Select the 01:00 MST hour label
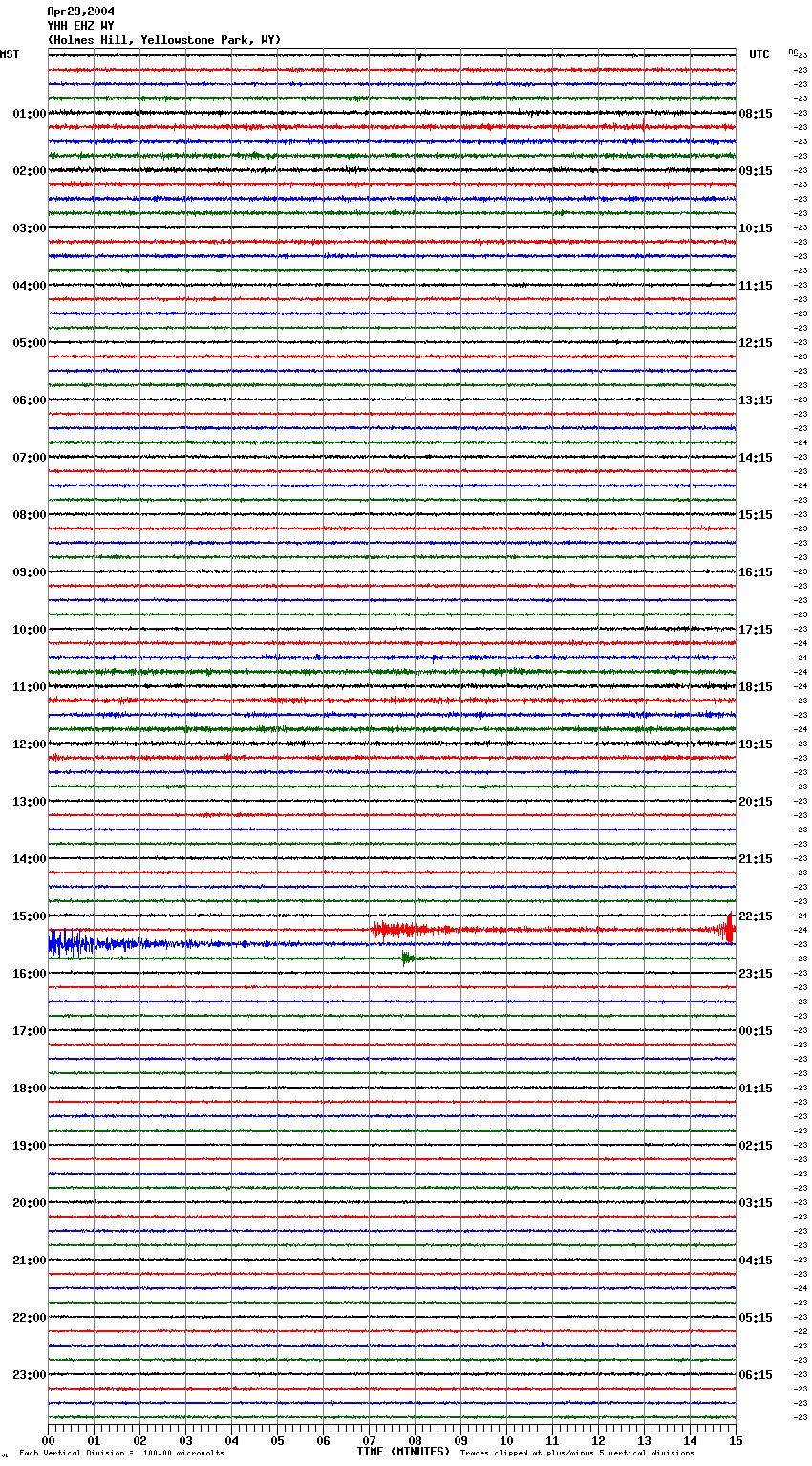 [x=30, y=114]
